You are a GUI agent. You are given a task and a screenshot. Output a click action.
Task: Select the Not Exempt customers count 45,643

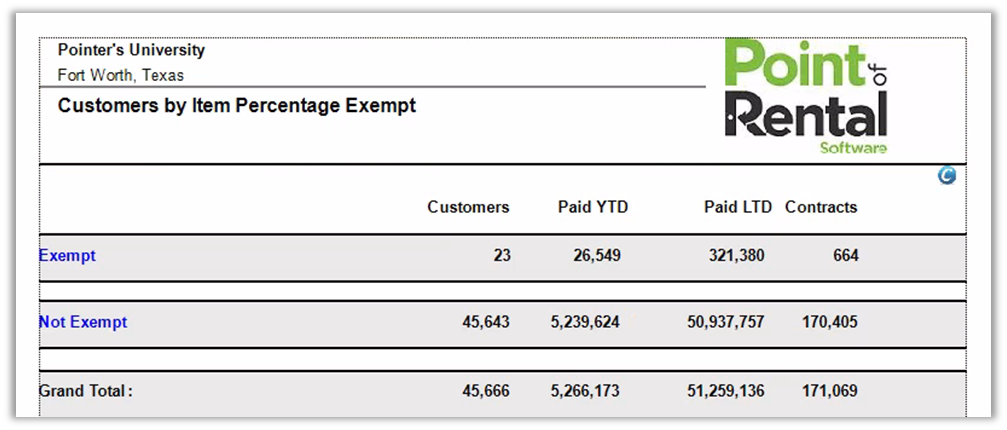[x=487, y=323]
